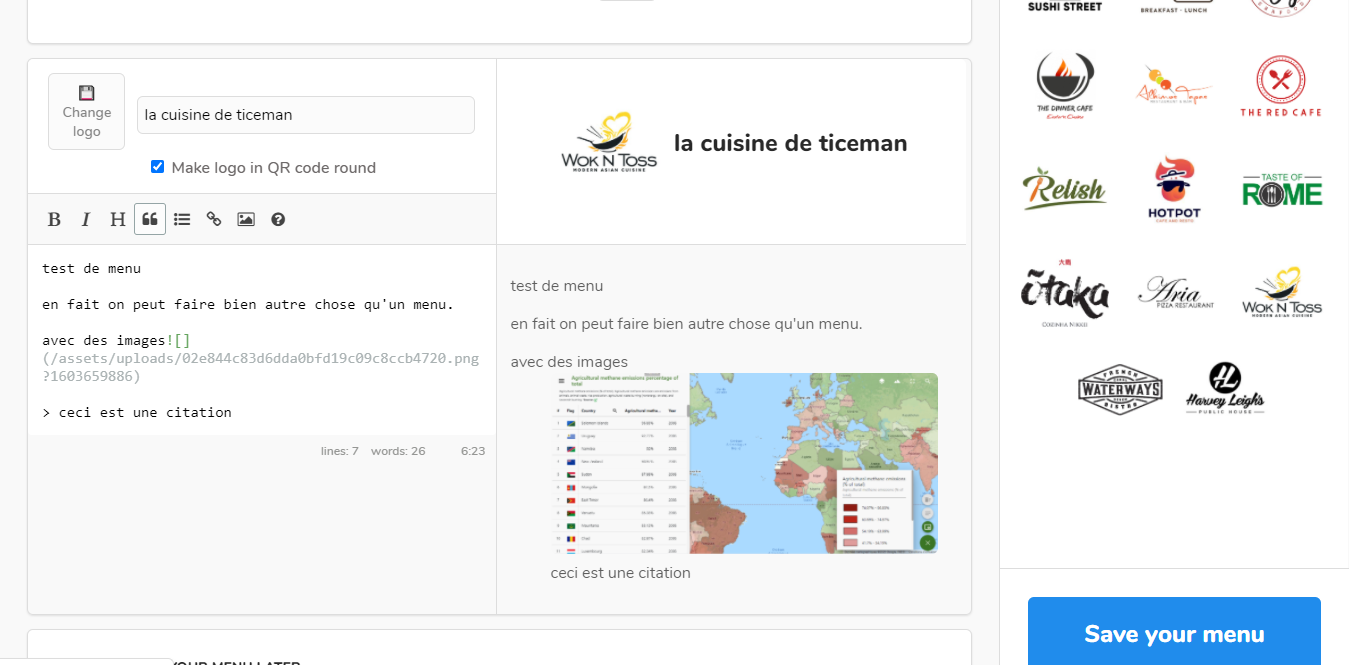Select the Relish logo
This screenshot has width=1349, height=665.
(1065, 188)
